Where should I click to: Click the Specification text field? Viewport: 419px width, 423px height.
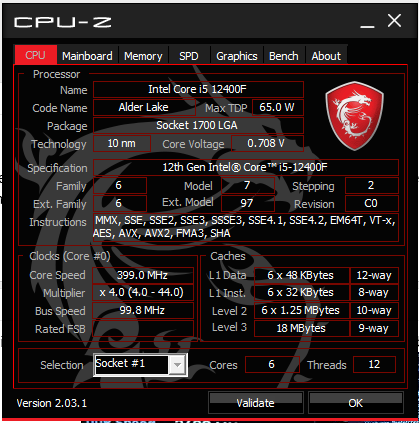pyautogui.click(x=246, y=167)
